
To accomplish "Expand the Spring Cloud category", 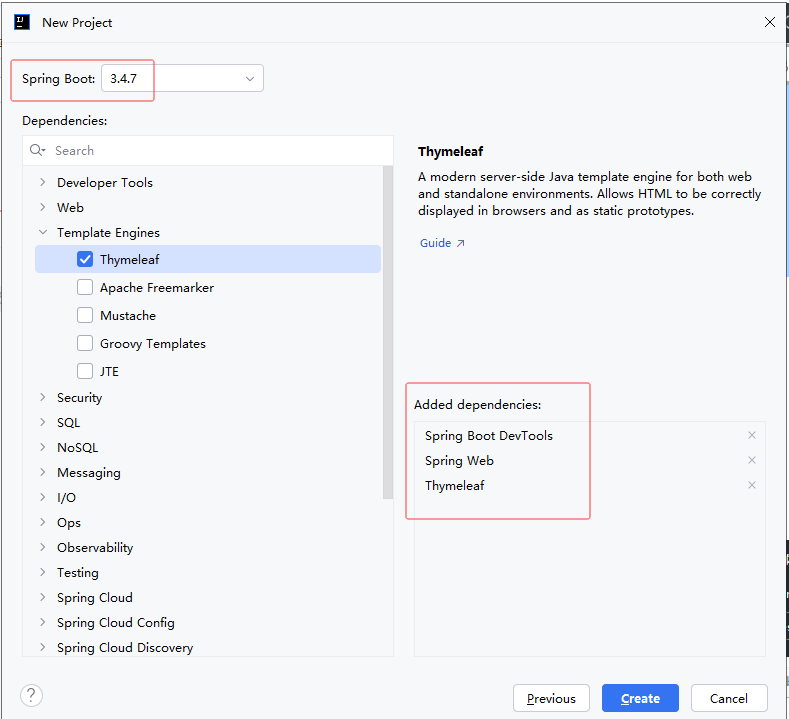I will (43, 597).
